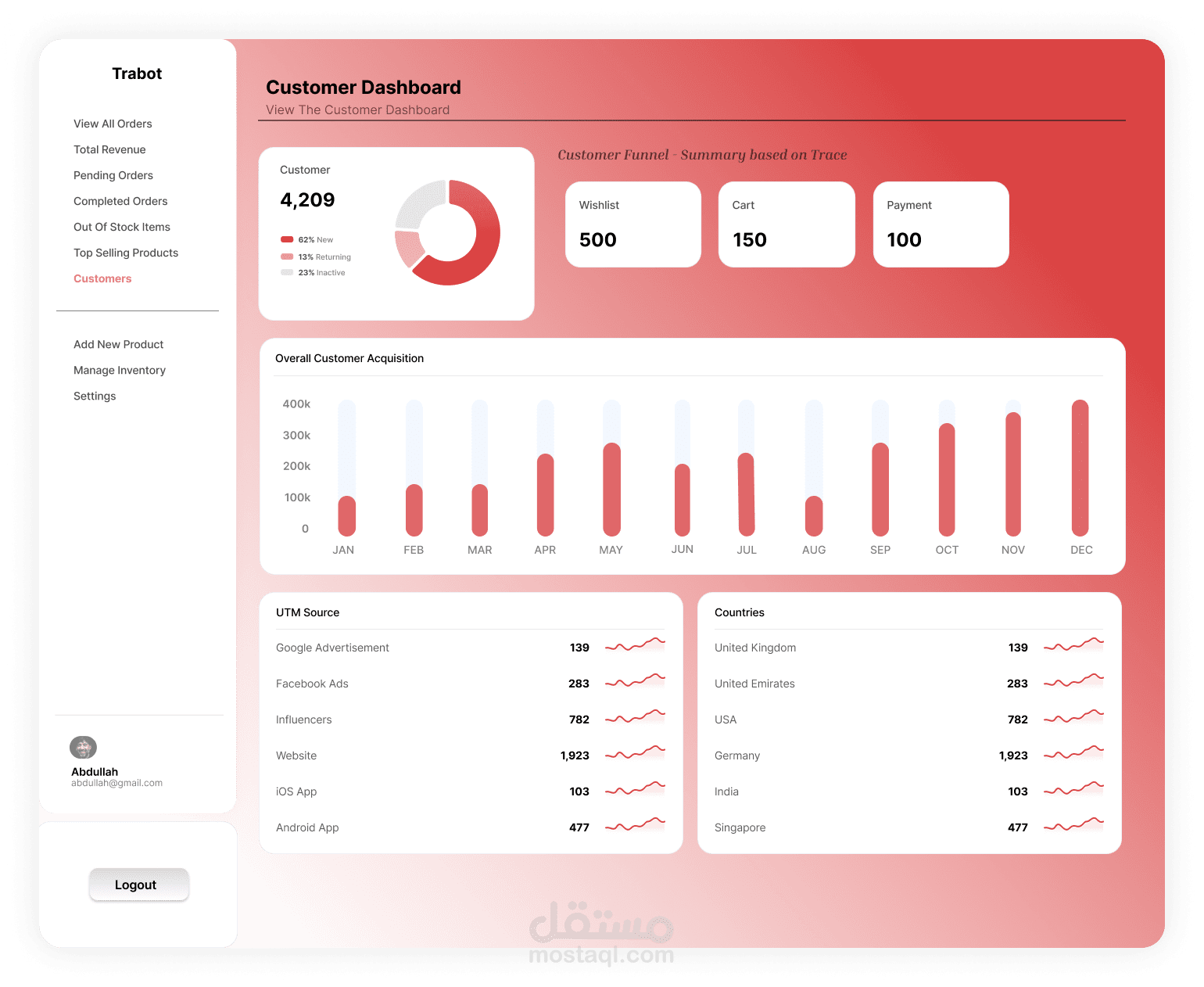Viewport: 1204px width, 987px height.
Task: Click the APR acquisition bar
Action: click(546, 494)
